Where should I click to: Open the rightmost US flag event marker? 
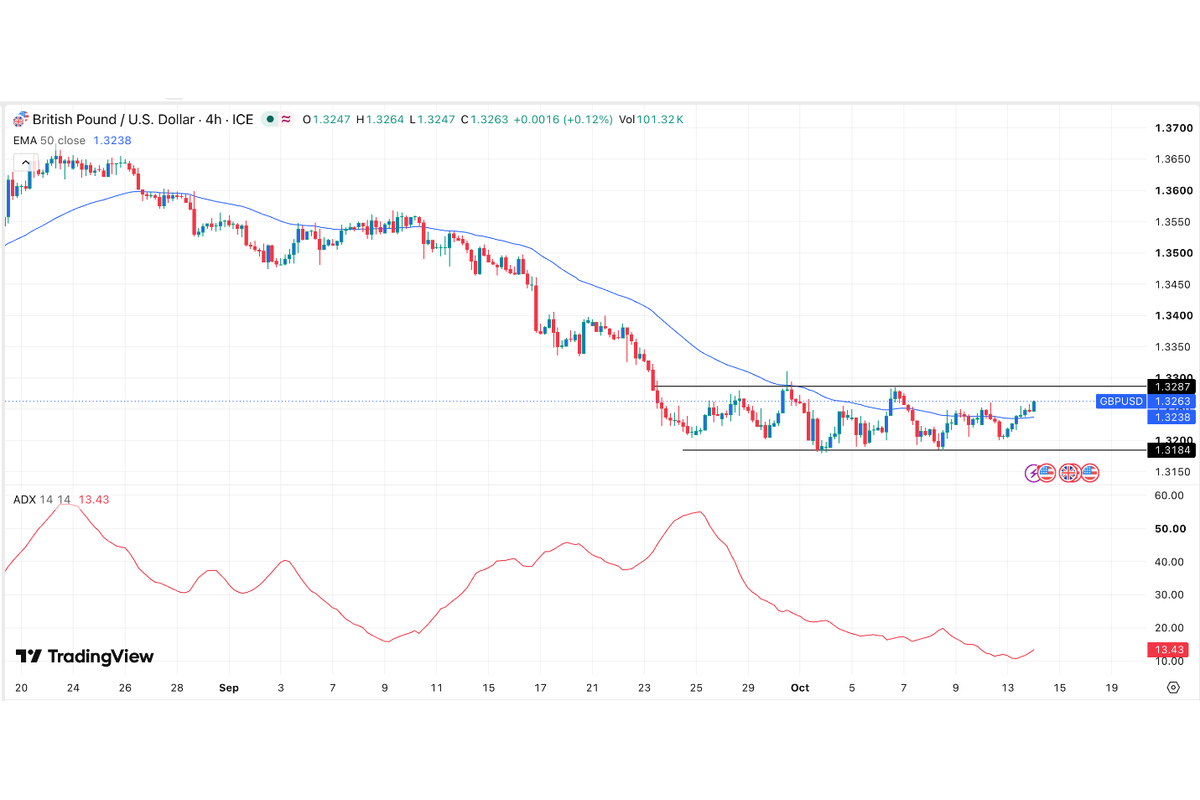[1090, 472]
